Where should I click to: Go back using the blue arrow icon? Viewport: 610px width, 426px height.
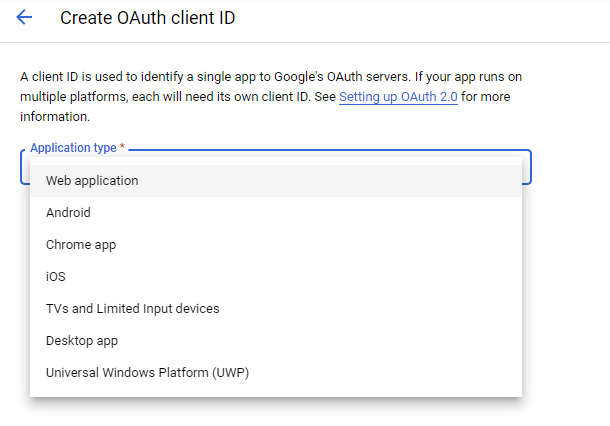(x=24, y=18)
